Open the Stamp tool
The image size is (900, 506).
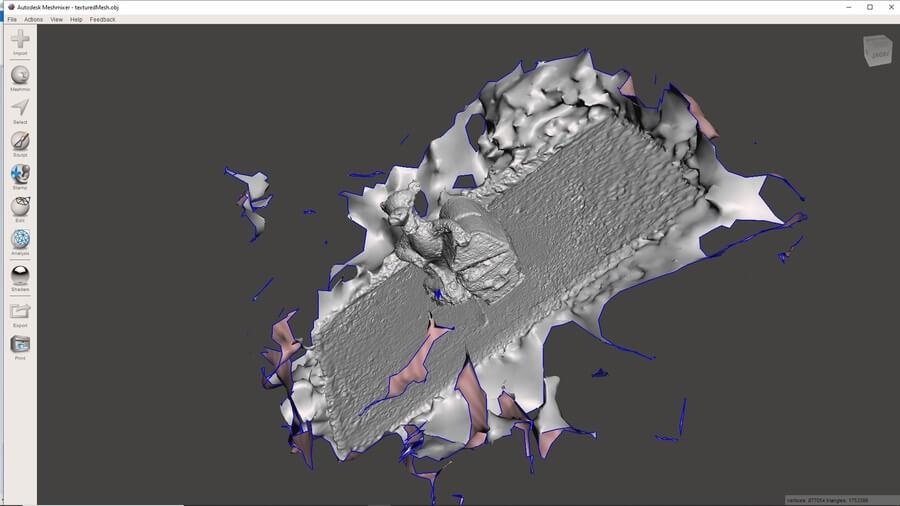[20, 174]
